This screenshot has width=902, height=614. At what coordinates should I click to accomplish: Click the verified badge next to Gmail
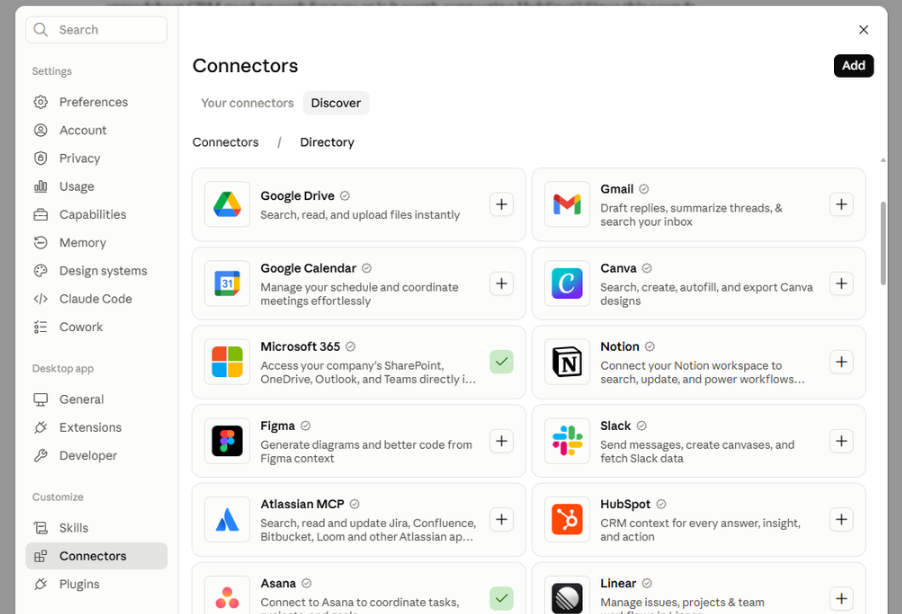[644, 189]
